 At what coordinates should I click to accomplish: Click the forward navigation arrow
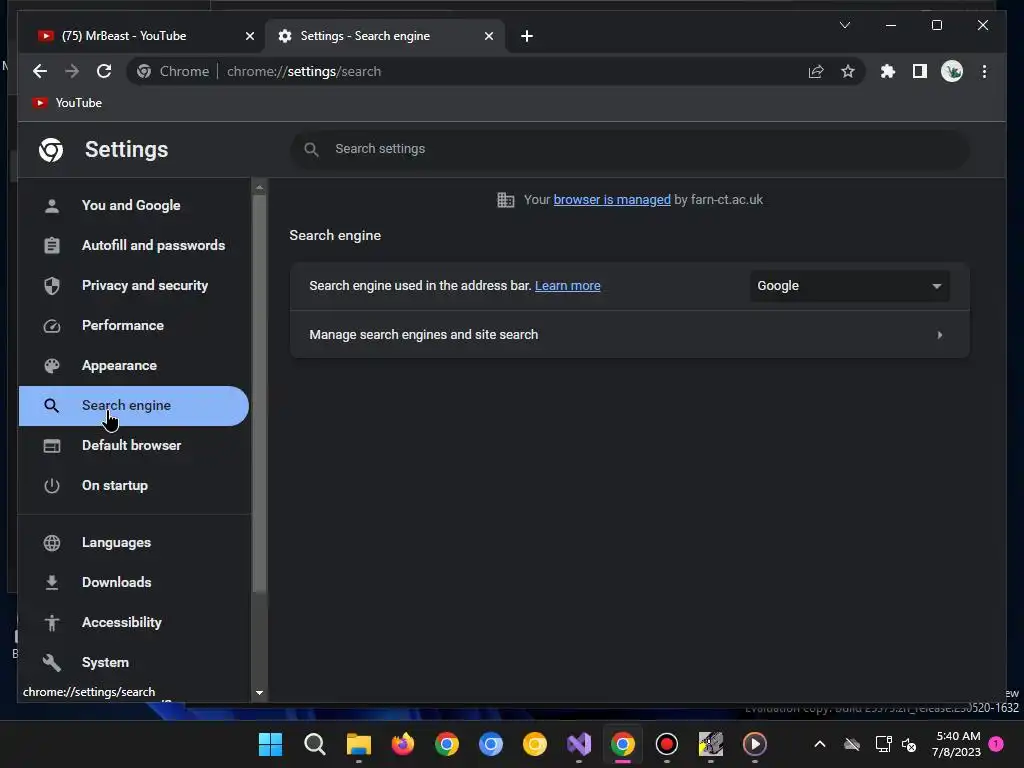click(x=72, y=71)
